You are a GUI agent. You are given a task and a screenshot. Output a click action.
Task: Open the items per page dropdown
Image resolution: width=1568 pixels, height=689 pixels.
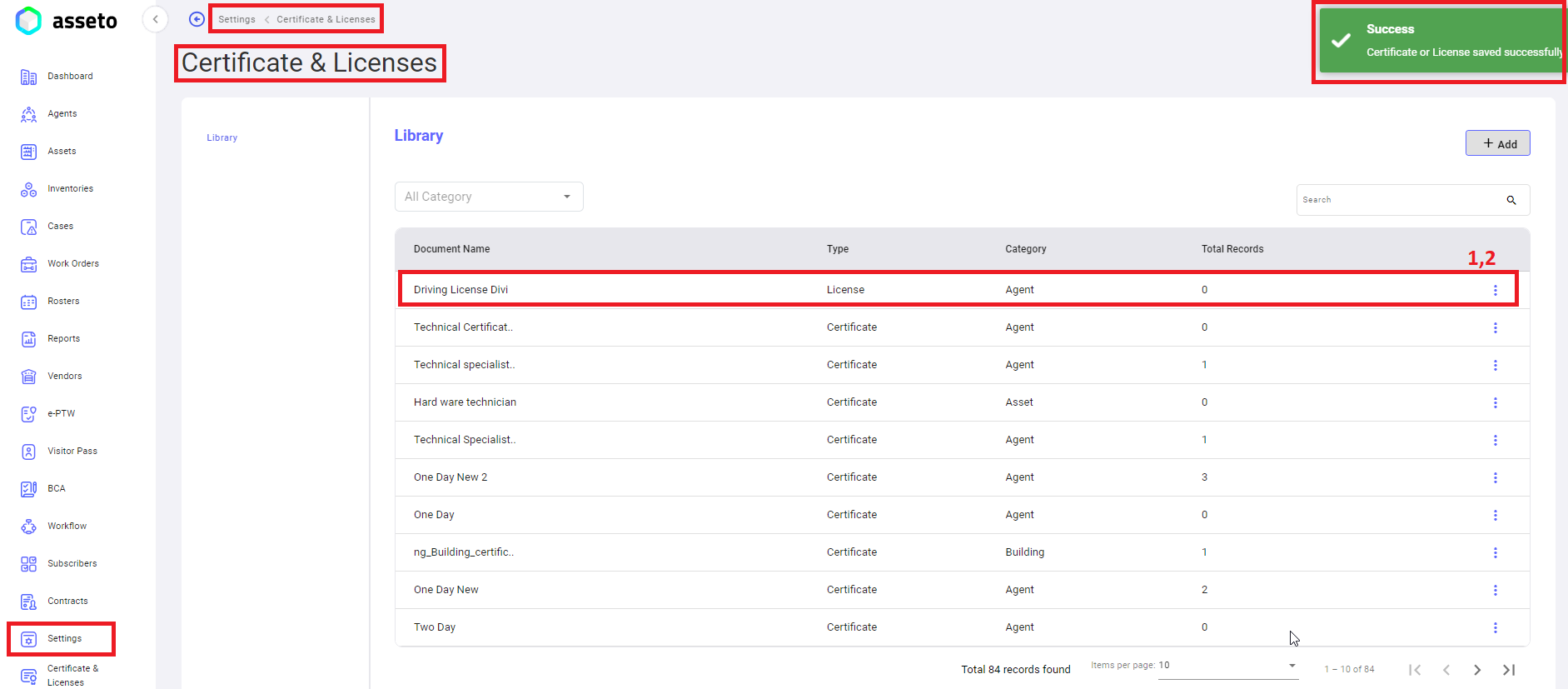tap(1292, 666)
